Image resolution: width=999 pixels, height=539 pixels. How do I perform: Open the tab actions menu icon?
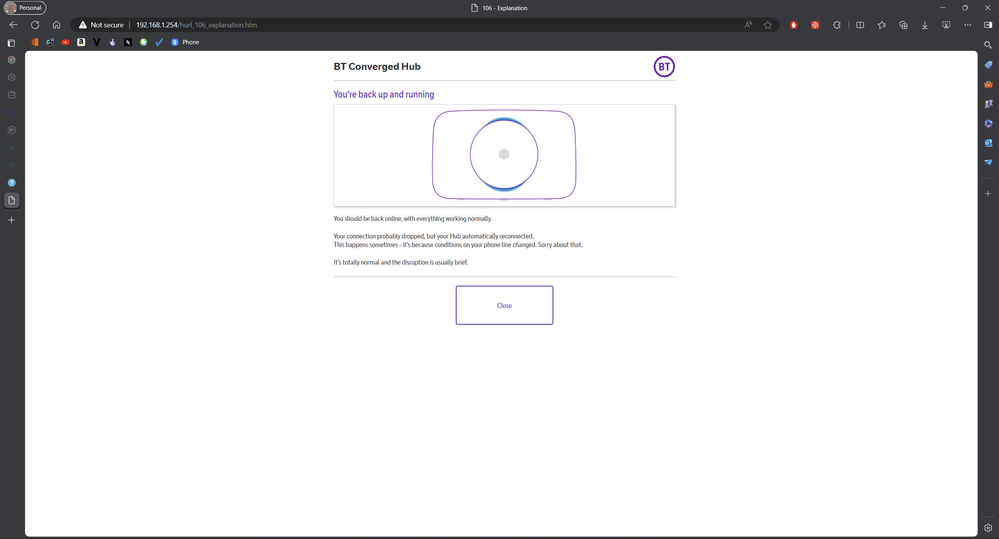(11, 43)
